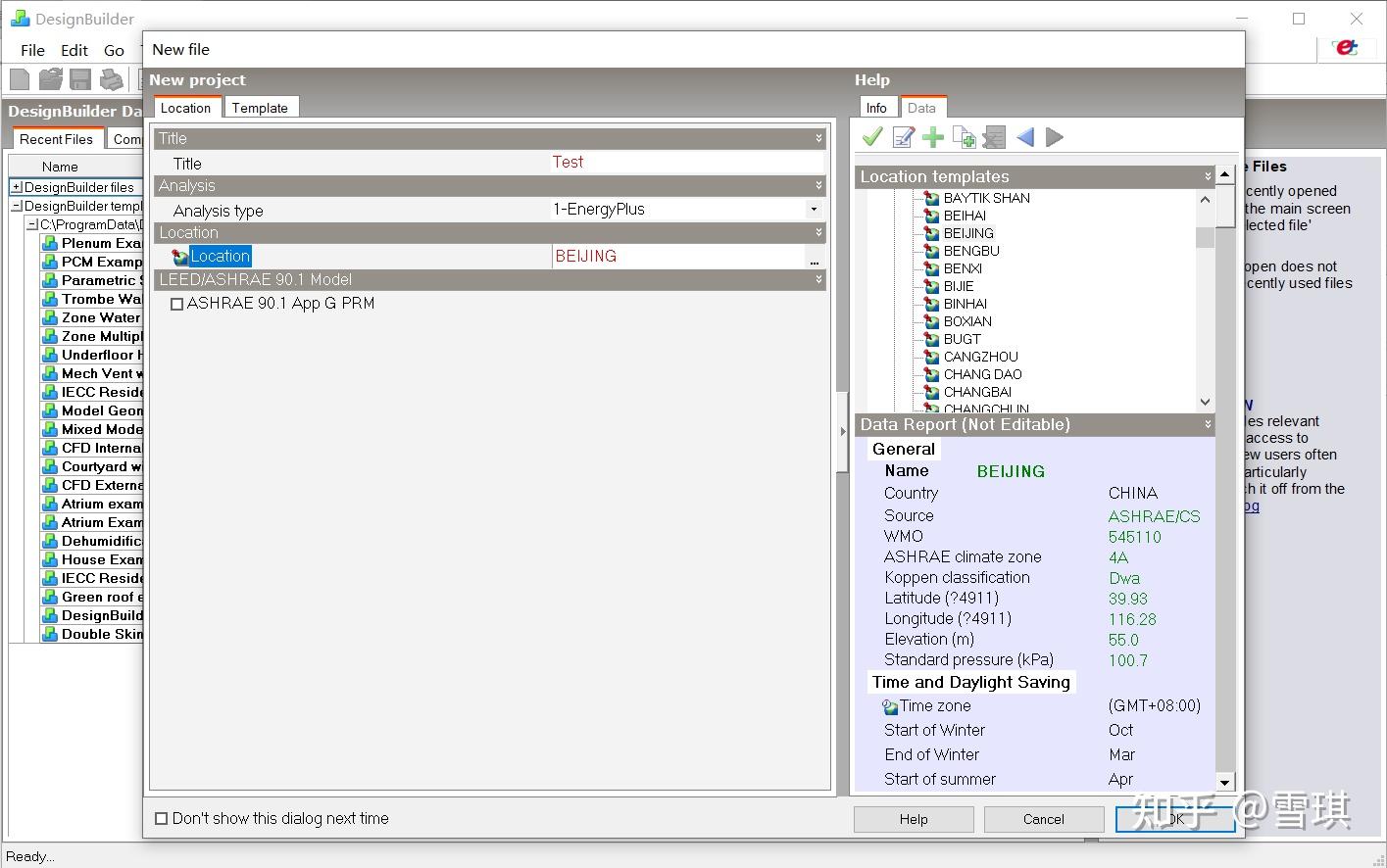This screenshot has height=868, width=1387.
Task: Select BINHAI location template
Action: point(966,304)
